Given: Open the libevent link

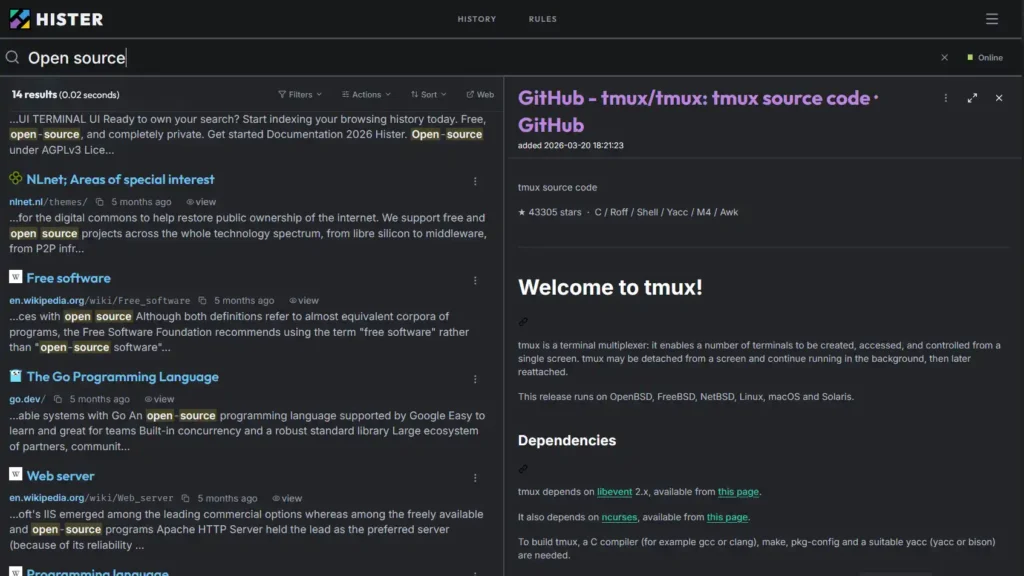Looking at the screenshot, I should click(615, 492).
